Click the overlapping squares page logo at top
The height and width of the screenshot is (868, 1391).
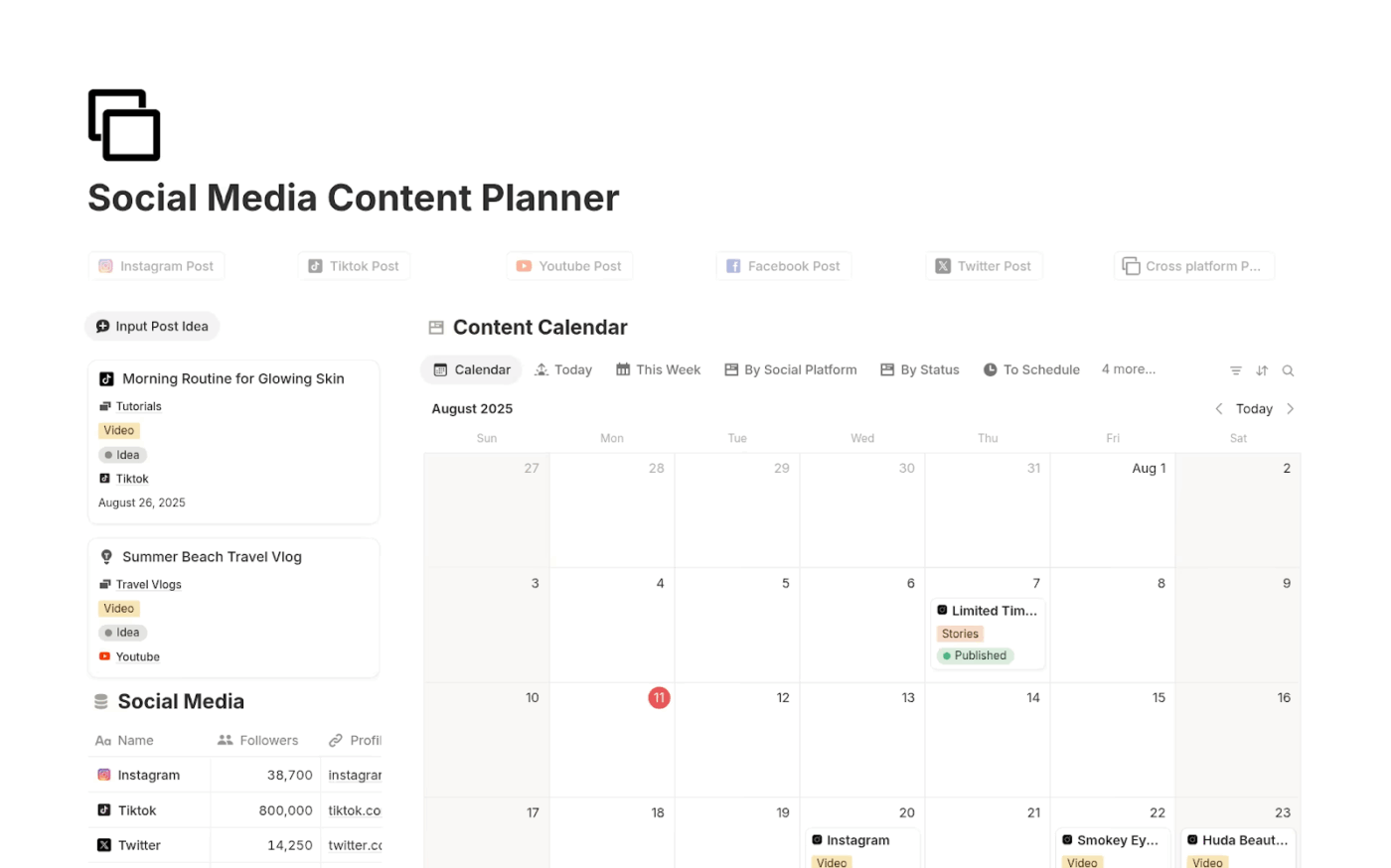point(123,123)
